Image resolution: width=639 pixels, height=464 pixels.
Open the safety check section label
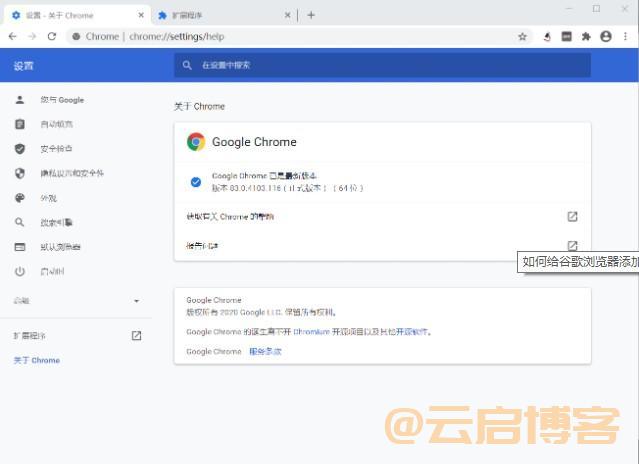pos(56,149)
